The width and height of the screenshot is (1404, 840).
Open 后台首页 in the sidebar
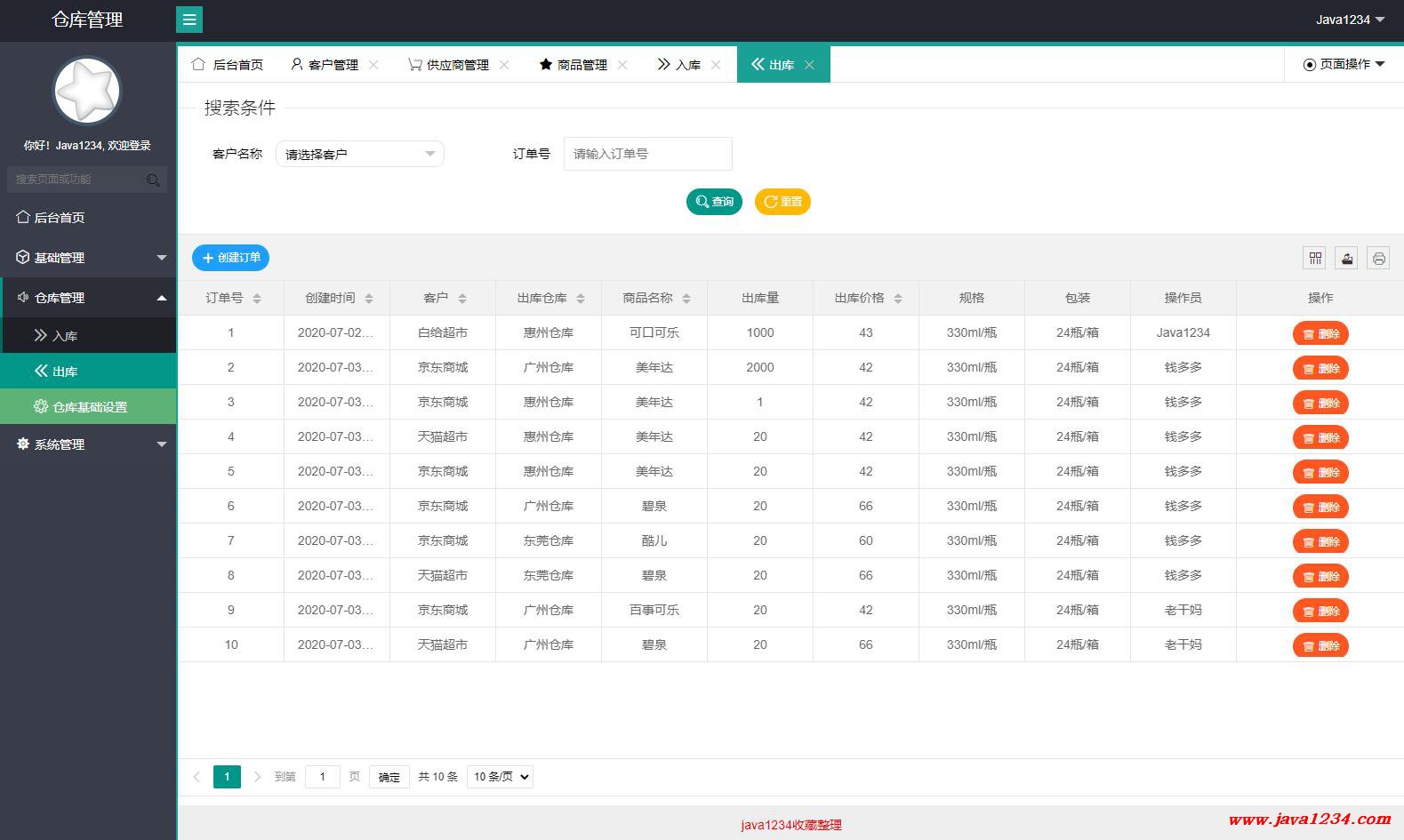[88, 218]
